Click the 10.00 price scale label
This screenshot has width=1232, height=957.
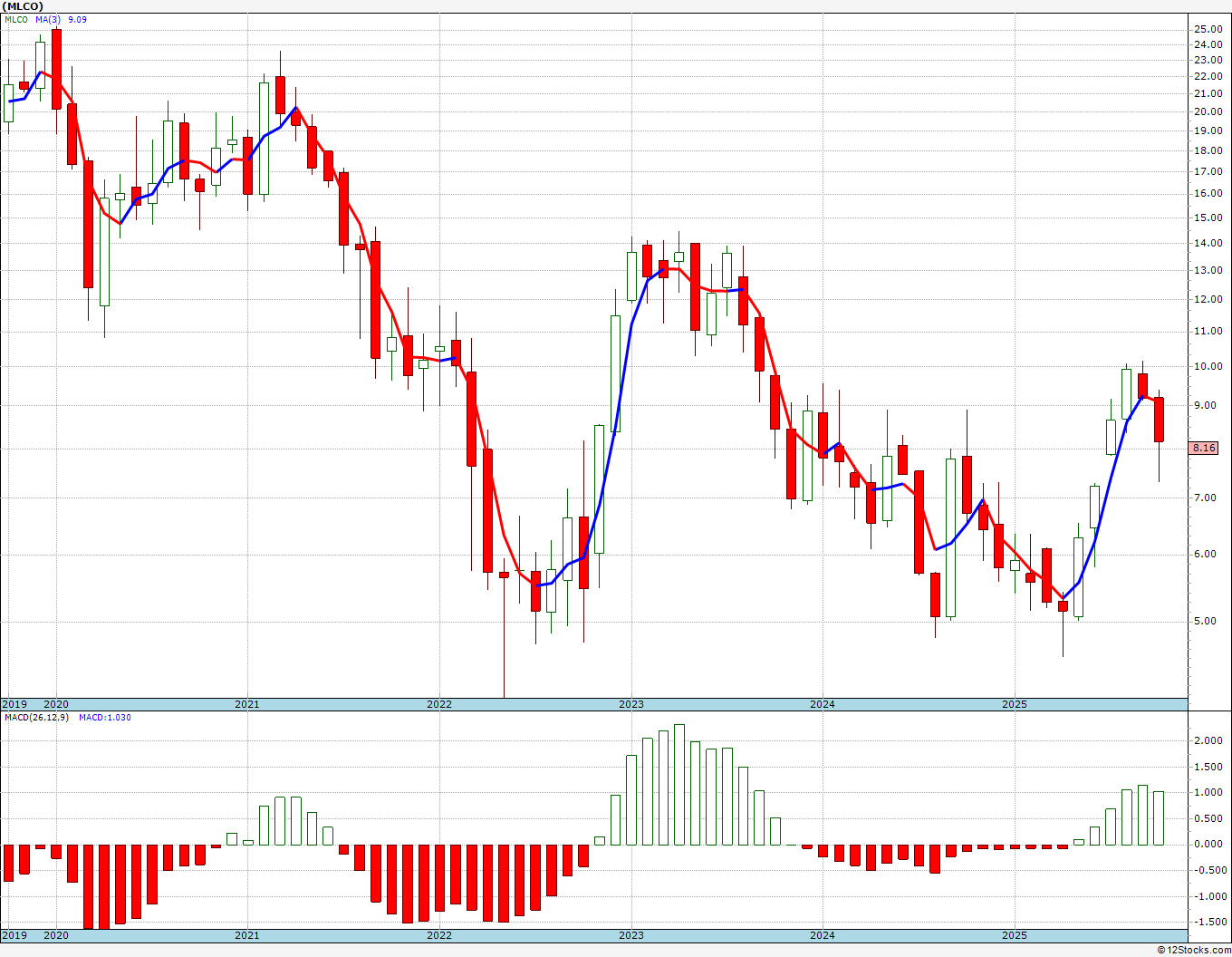1208,367
